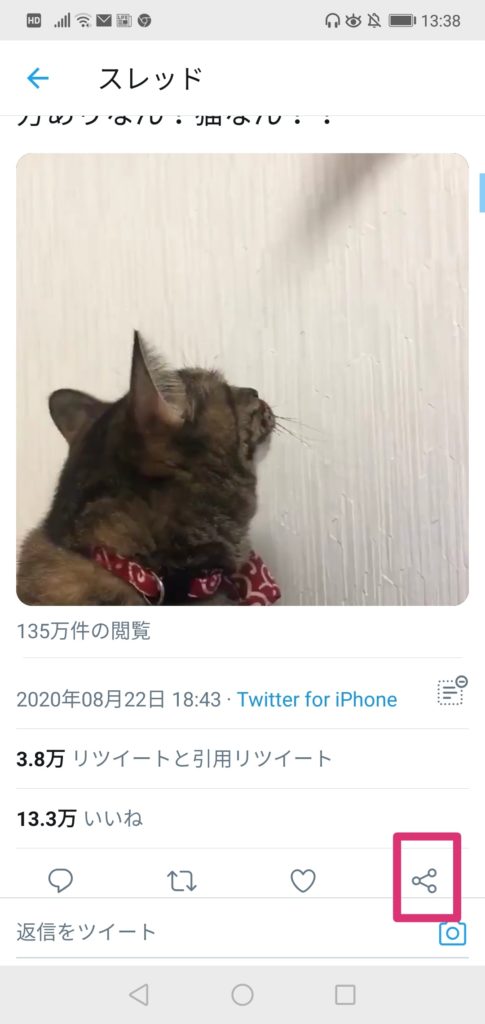Tap the Android recent apps square
Image resolution: width=485 pixels, height=1024 pixels.
345,995
